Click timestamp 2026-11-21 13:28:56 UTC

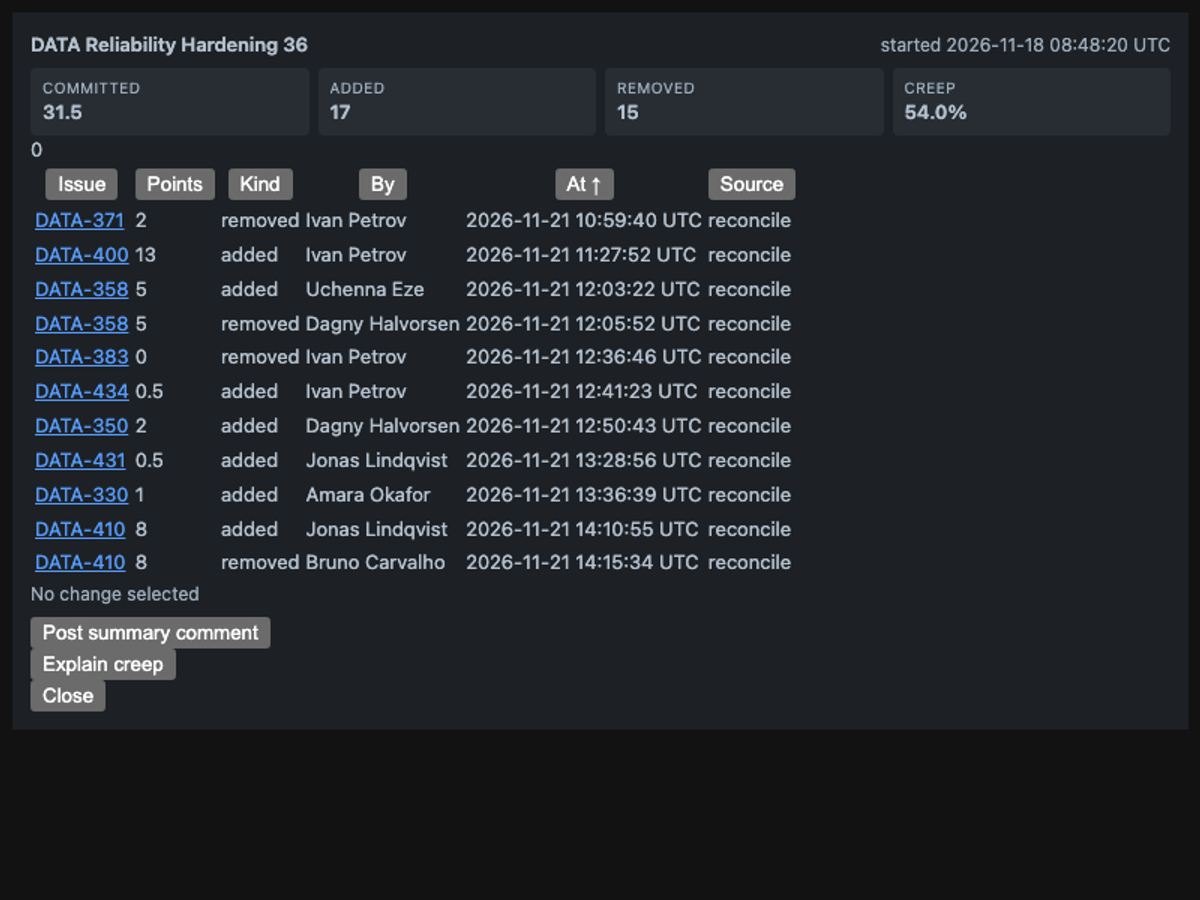tap(584, 460)
